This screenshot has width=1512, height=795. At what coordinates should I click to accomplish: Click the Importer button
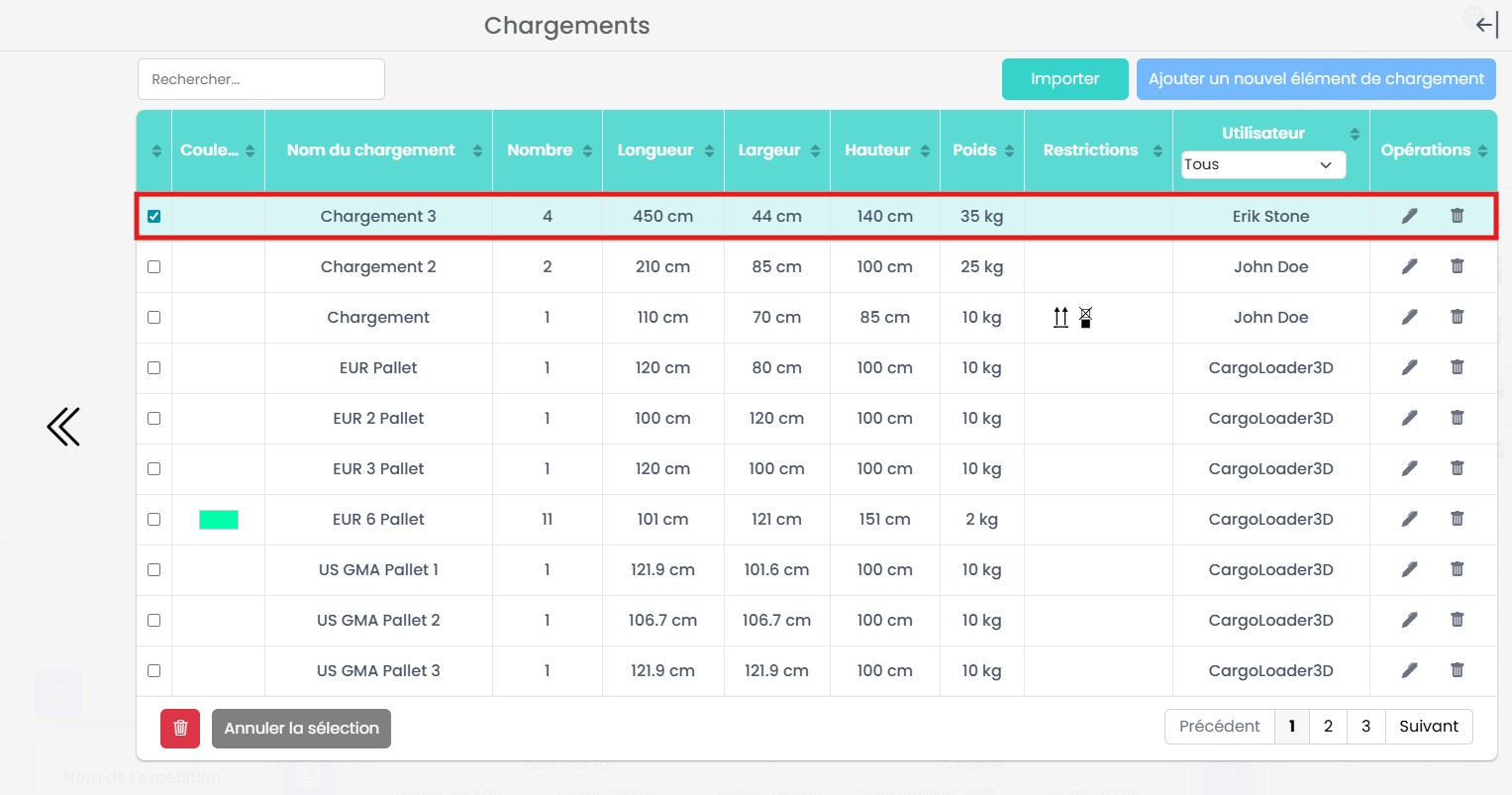pos(1064,79)
